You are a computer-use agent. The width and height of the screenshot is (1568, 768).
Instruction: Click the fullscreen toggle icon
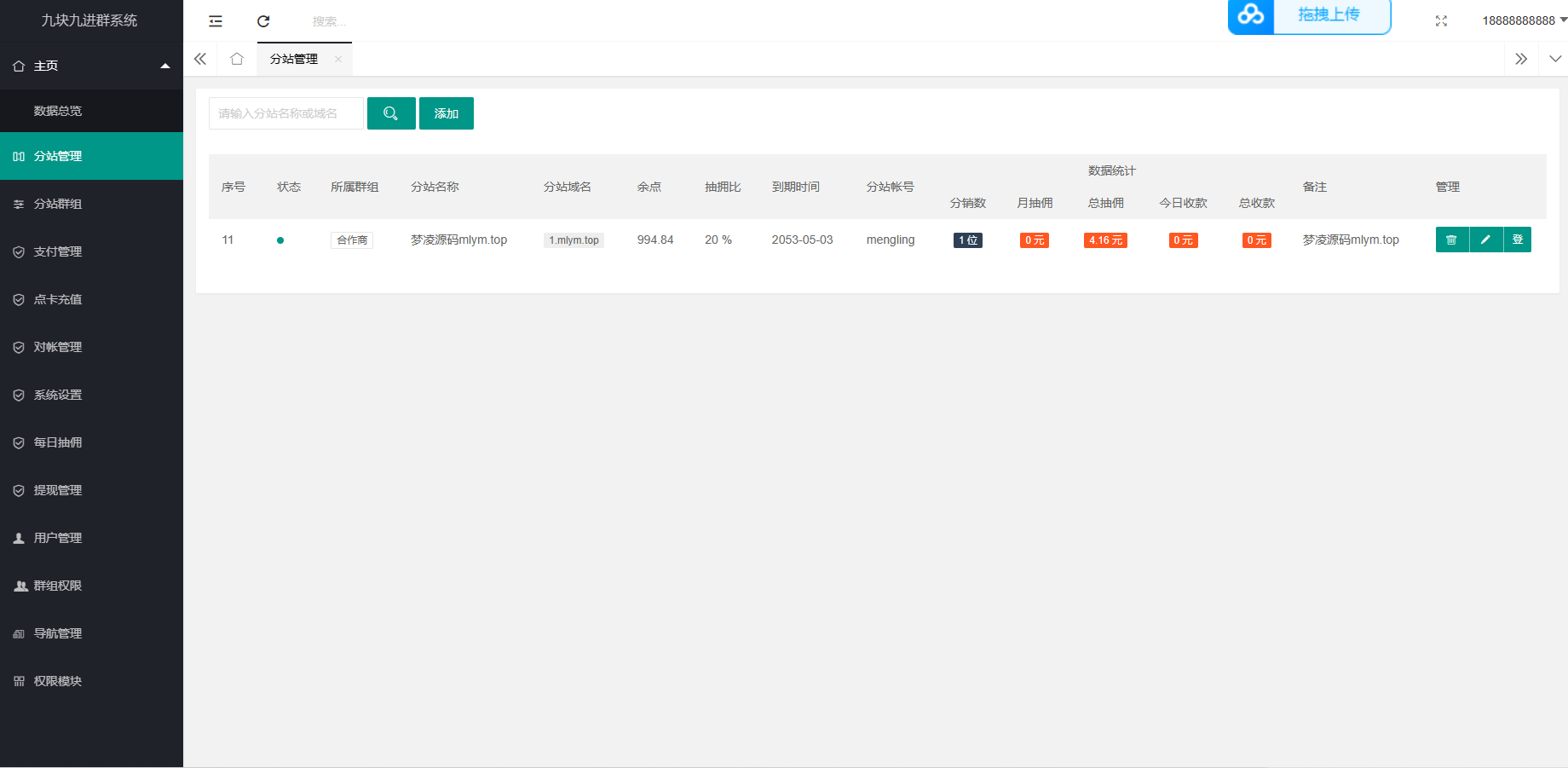(1441, 21)
